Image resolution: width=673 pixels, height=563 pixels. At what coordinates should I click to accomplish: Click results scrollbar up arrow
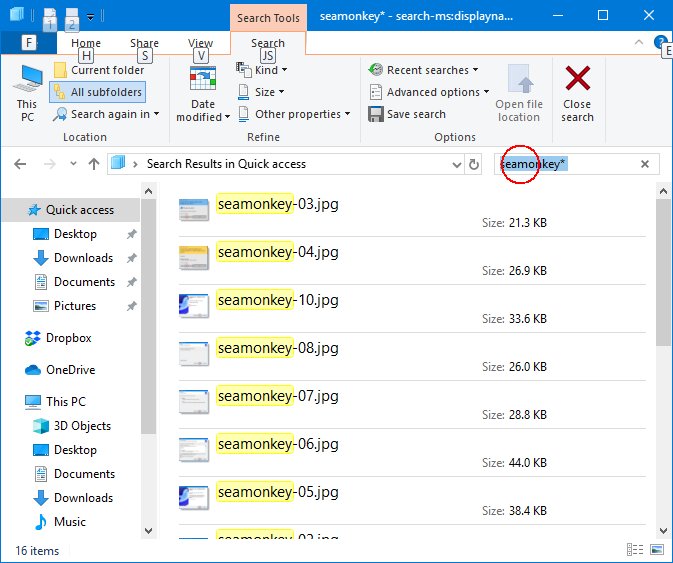click(x=663, y=191)
